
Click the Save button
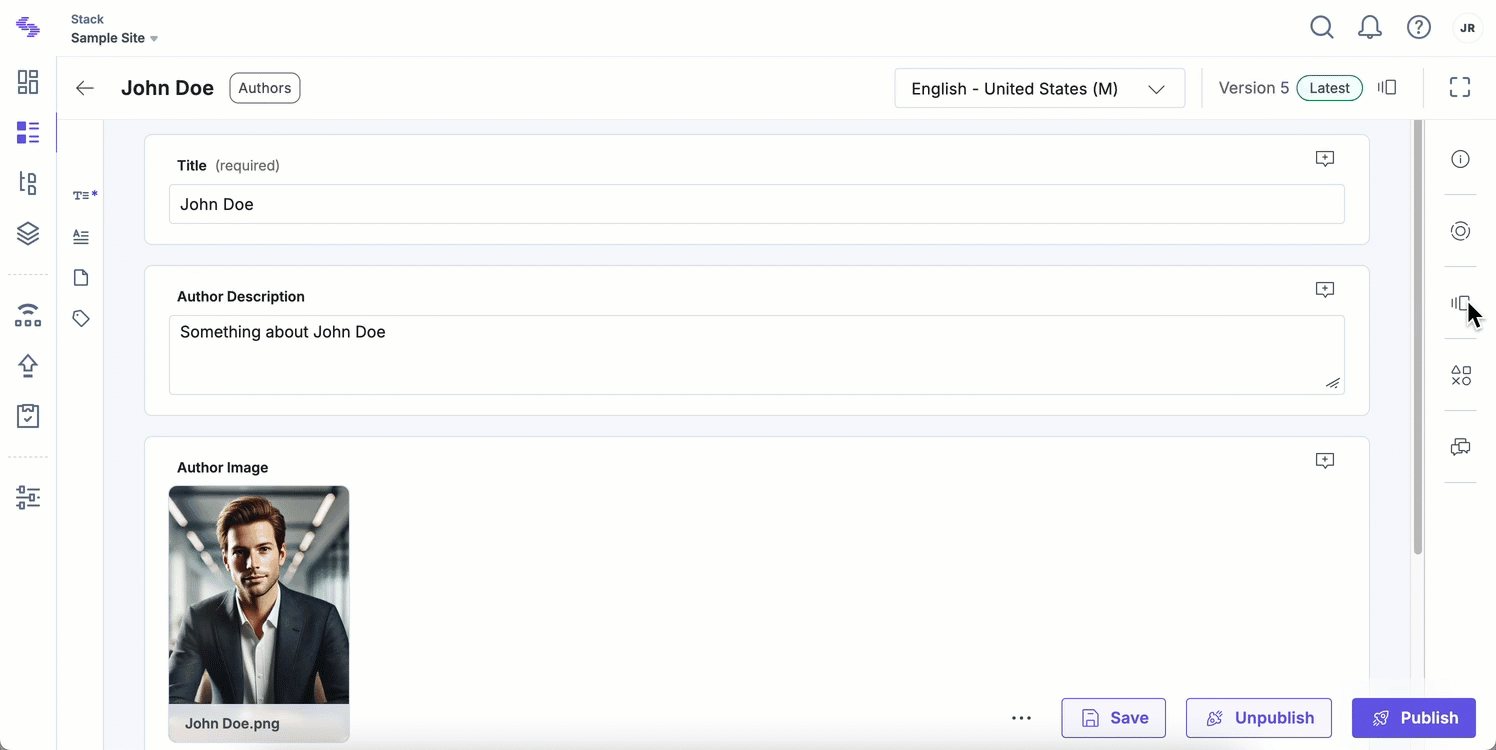click(1114, 718)
